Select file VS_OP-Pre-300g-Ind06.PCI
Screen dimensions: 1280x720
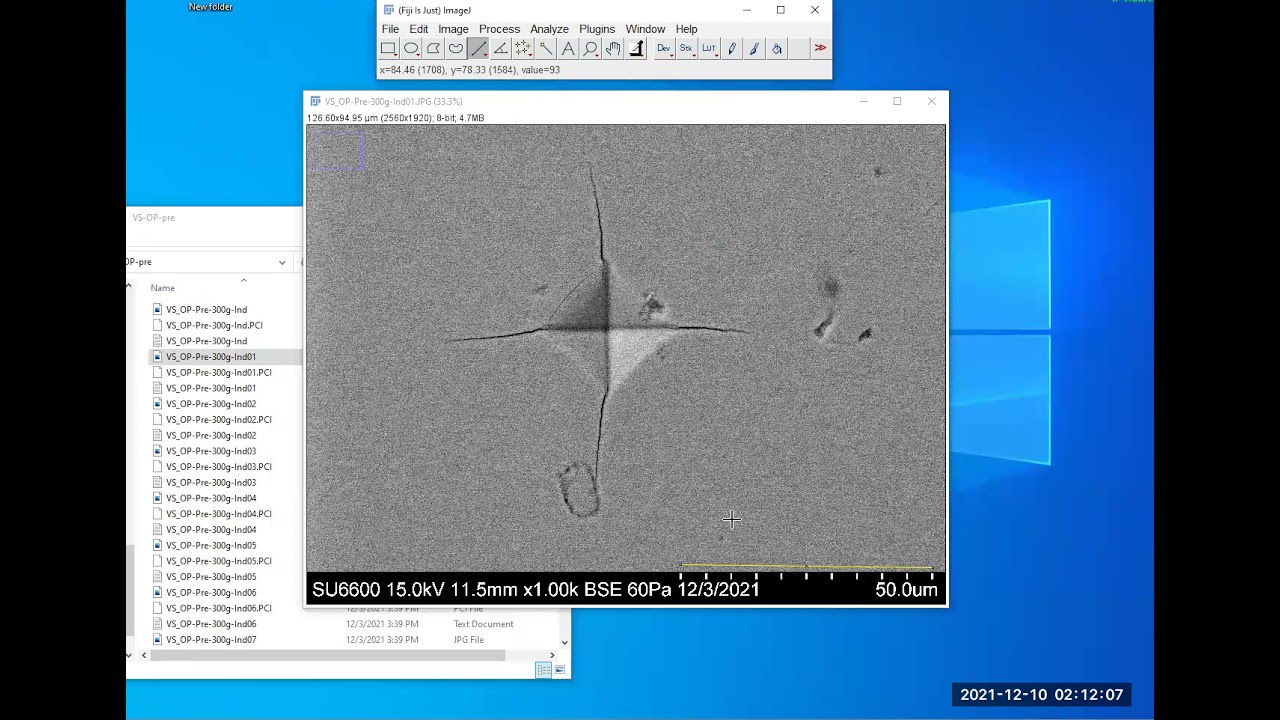(x=218, y=608)
